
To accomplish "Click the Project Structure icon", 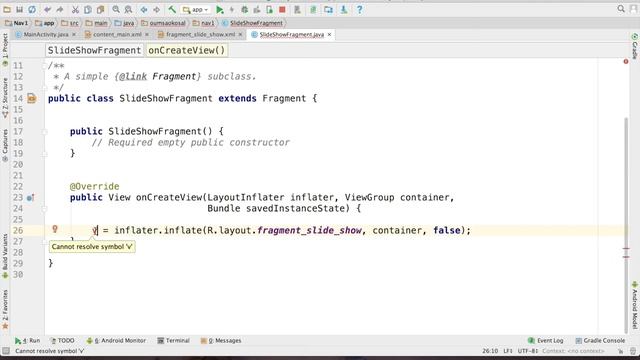I will click(329, 9).
